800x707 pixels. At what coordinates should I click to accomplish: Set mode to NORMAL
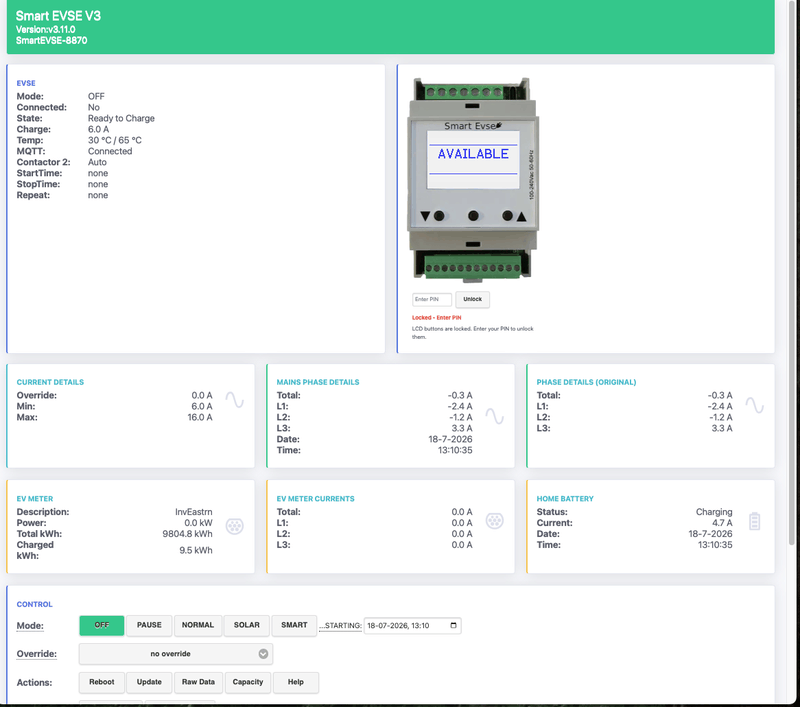click(x=198, y=625)
